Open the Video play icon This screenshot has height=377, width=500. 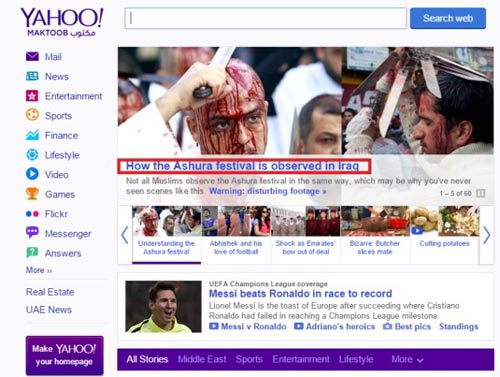click(32, 174)
